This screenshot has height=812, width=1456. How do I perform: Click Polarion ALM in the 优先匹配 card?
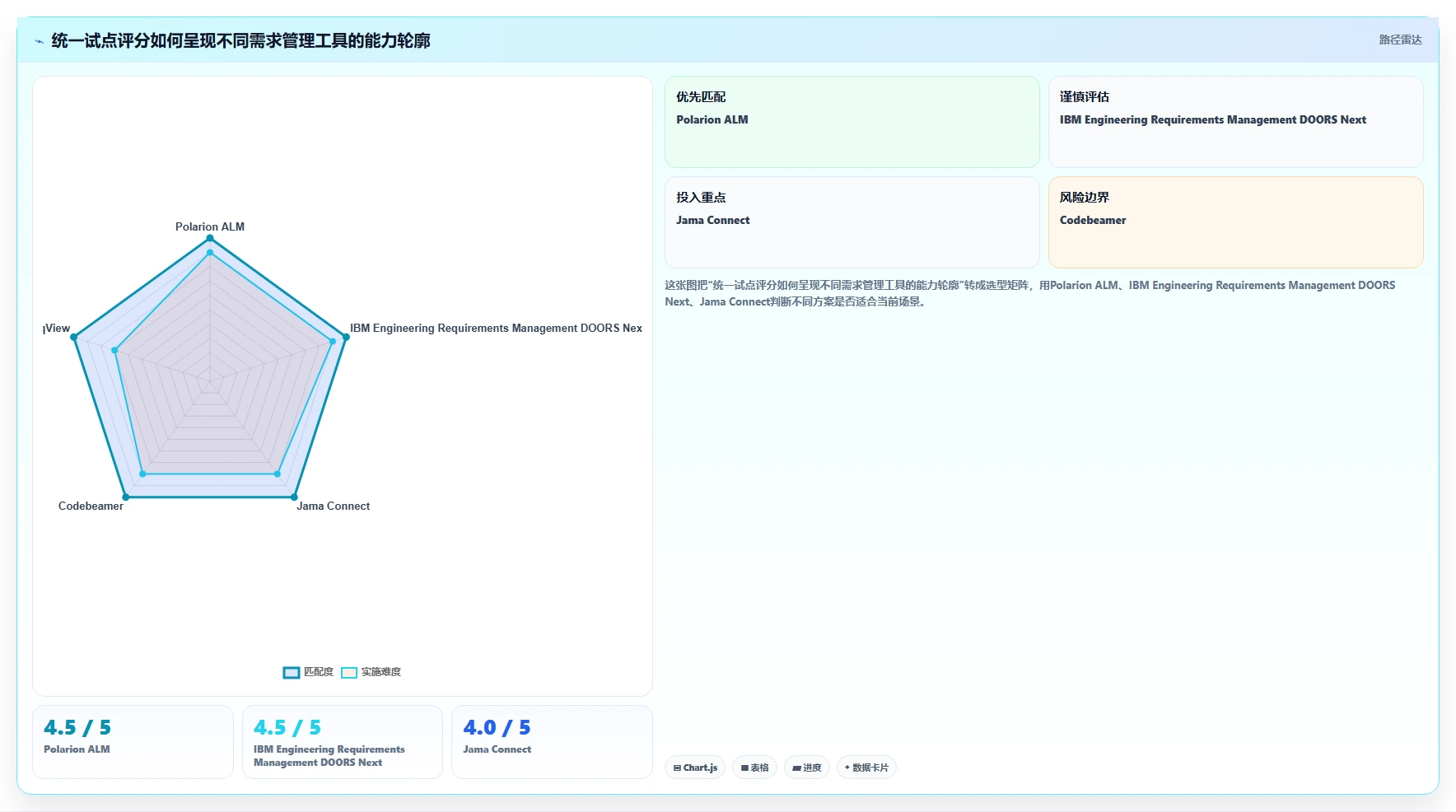tap(712, 120)
